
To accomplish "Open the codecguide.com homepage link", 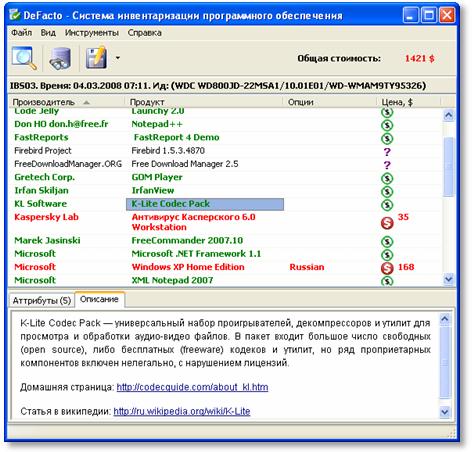I will 192,387.
